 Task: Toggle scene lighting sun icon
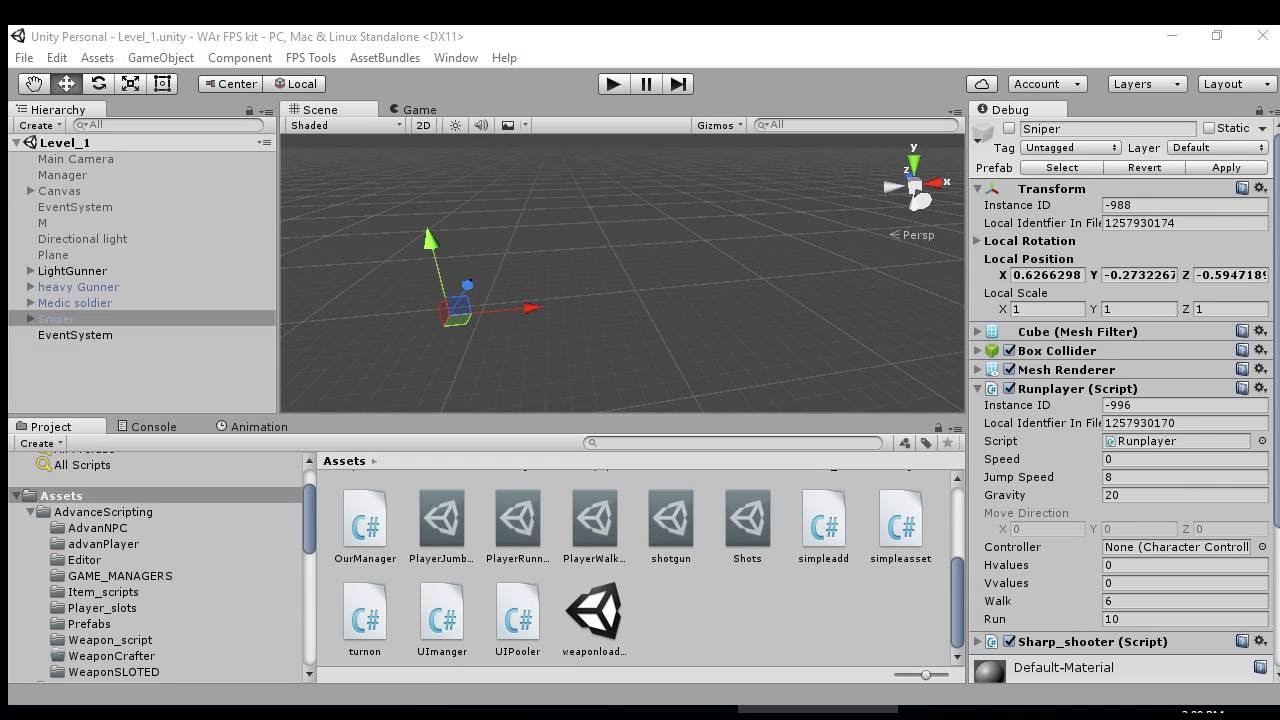click(x=455, y=125)
